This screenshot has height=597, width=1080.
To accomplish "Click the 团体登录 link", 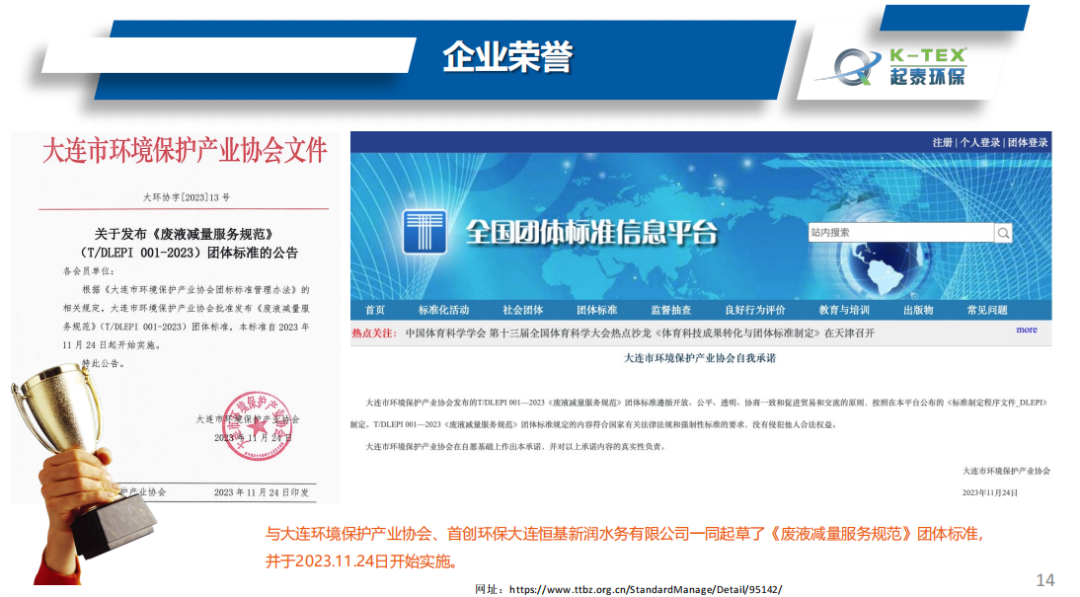I will 1027,142.
